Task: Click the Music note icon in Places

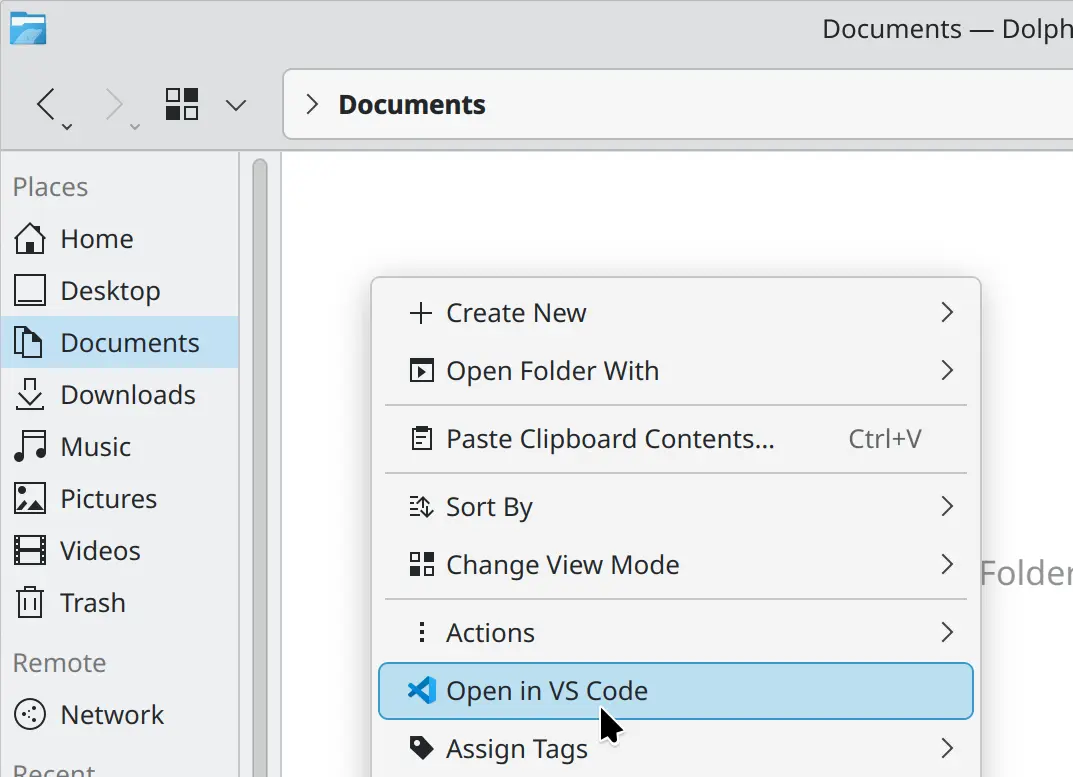Action: (30, 446)
